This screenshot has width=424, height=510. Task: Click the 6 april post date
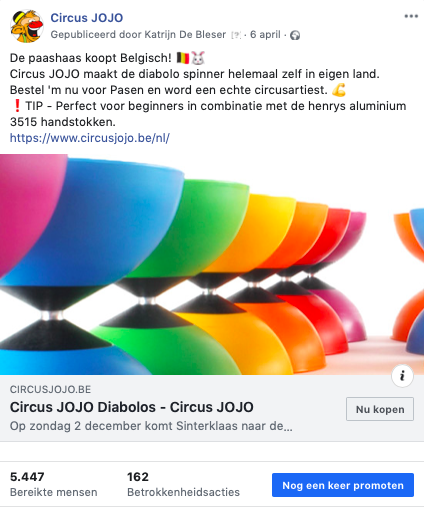point(265,35)
